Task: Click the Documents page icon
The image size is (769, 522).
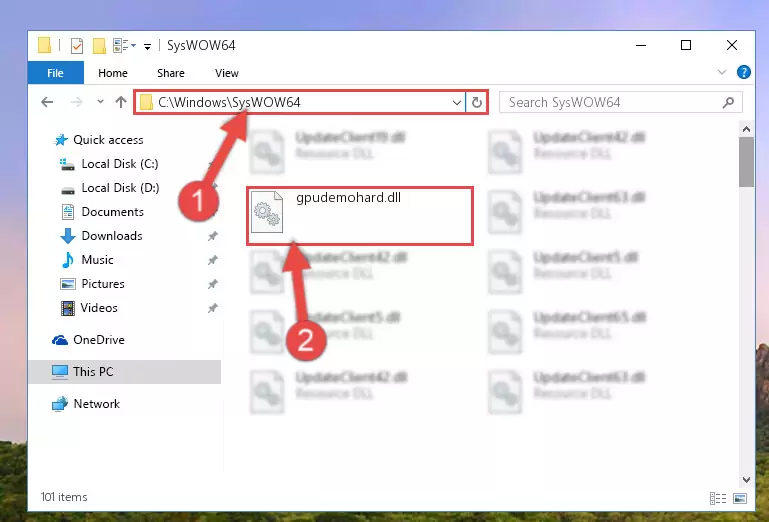Action: click(68, 212)
